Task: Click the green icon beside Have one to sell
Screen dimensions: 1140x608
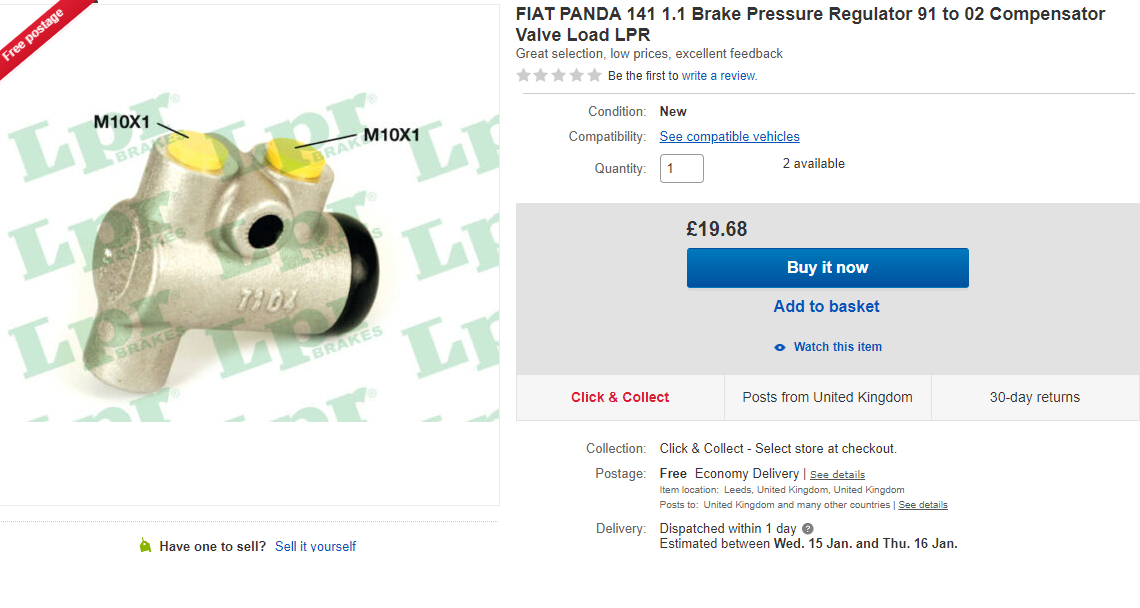Action: tap(145, 546)
